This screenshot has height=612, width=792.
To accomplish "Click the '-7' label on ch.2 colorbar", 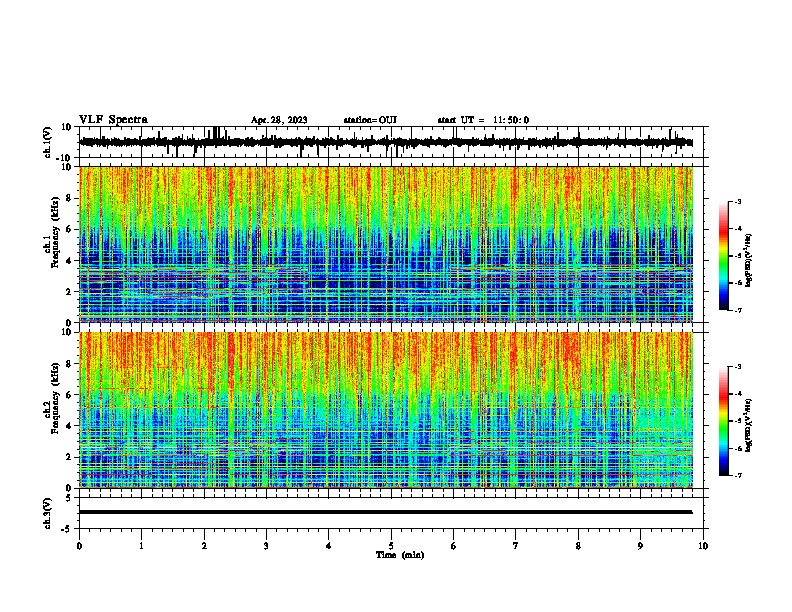I will pyautogui.click(x=738, y=475).
